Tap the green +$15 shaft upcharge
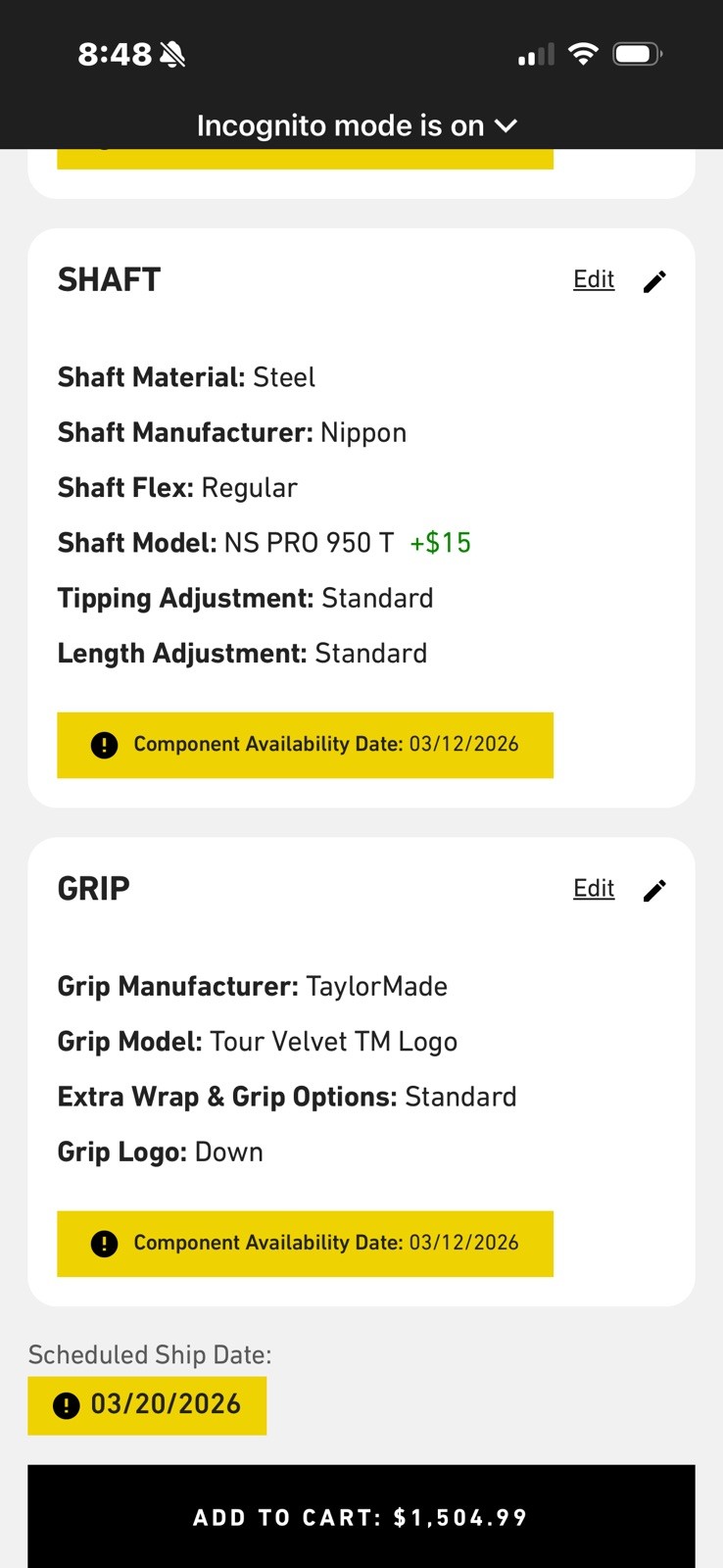Viewport: 723px width, 1568px height. click(x=440, y=543)
